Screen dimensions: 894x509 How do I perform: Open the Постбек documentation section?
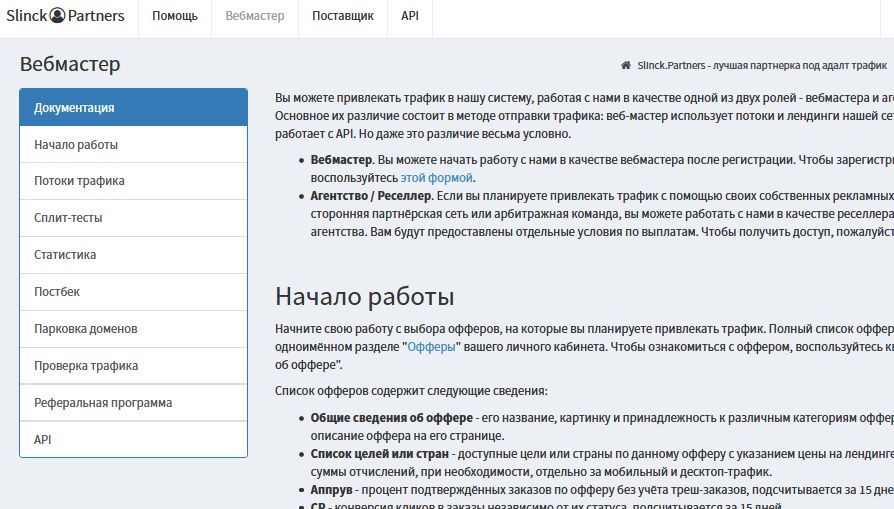[x=133, y=292]
